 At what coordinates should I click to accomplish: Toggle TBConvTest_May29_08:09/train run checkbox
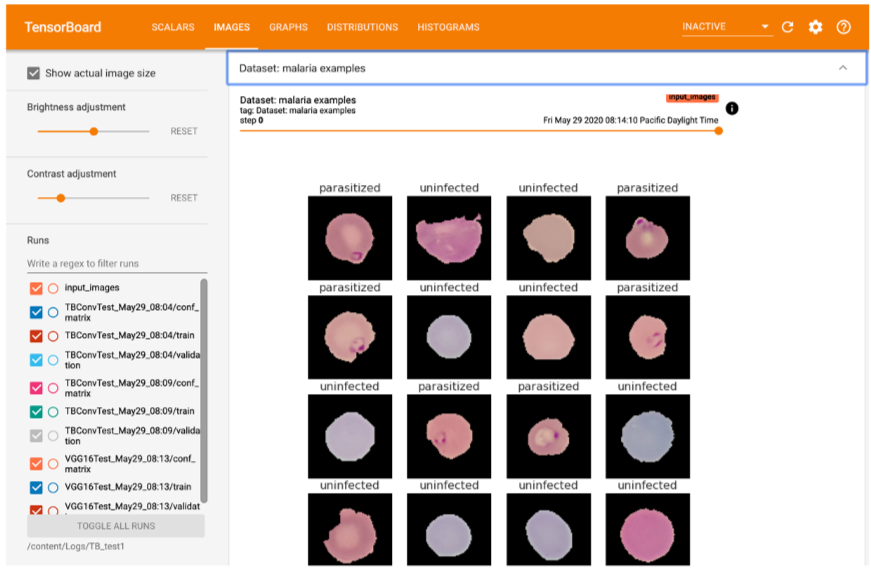[36, 411]
